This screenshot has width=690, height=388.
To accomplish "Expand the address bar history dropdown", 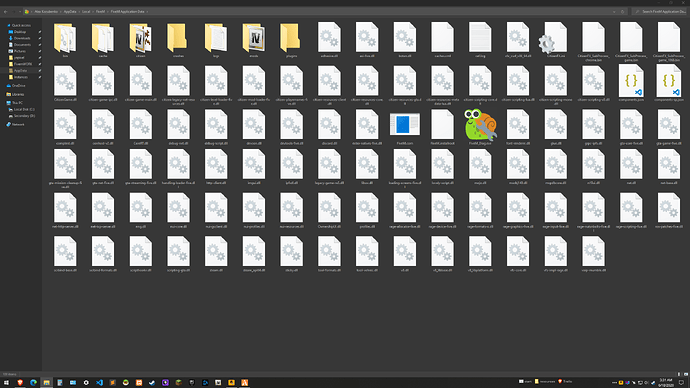I will (x=614, y=11).
